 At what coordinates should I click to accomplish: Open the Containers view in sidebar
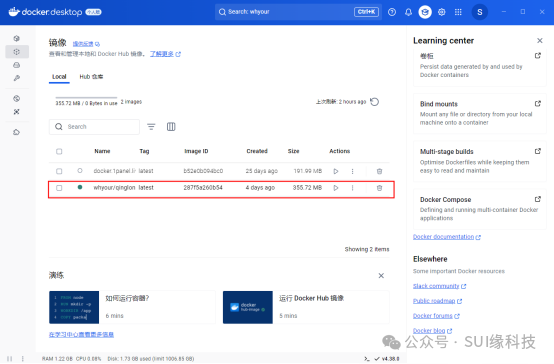point(17,39)
